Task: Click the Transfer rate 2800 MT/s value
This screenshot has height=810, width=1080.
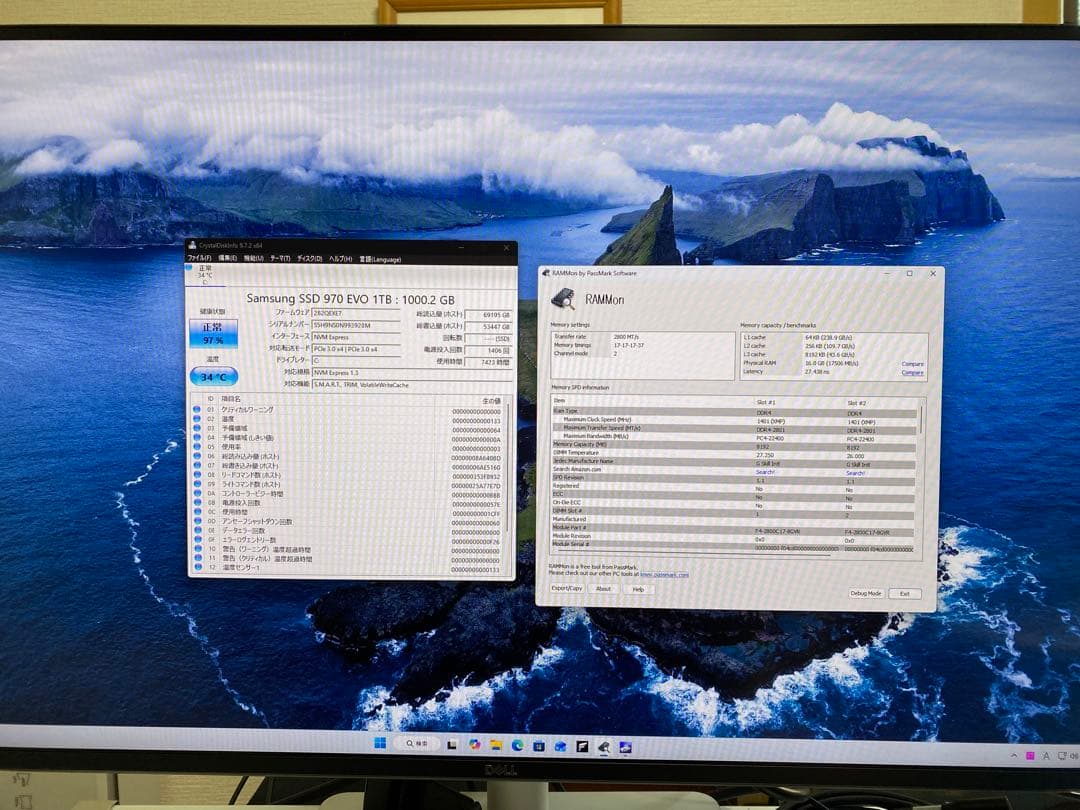Action: pyautogui.click(x=625, y=337)
